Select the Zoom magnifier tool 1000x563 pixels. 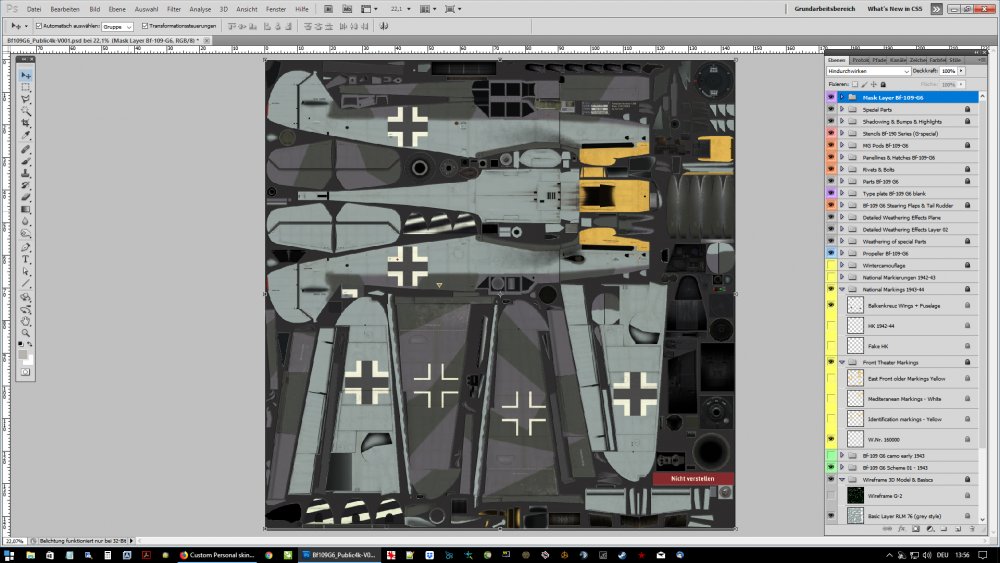tap(26, 333)
